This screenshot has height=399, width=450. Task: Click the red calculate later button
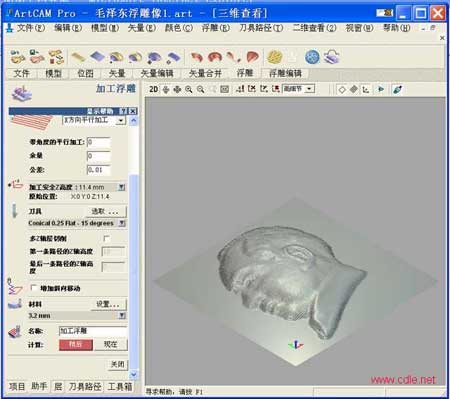point(76,345)
